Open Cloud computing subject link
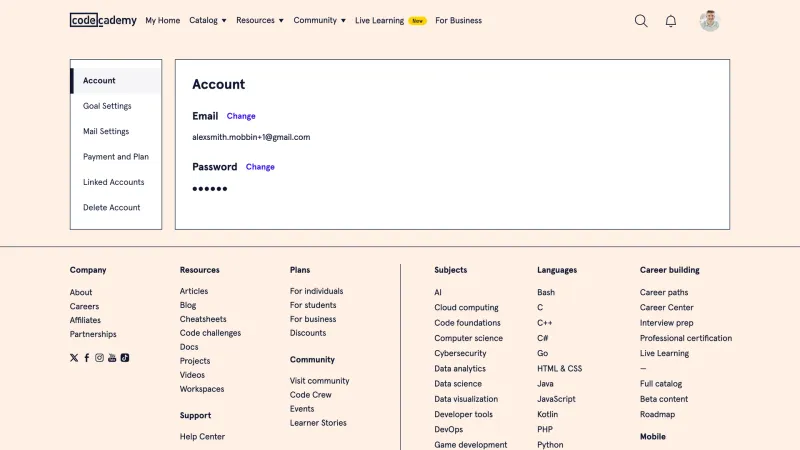 tap(466, 308)
